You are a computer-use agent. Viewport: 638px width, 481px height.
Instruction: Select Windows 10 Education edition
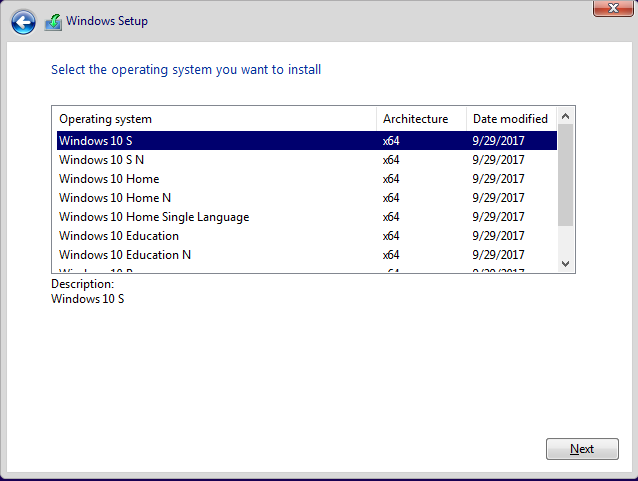pos(119,236)
